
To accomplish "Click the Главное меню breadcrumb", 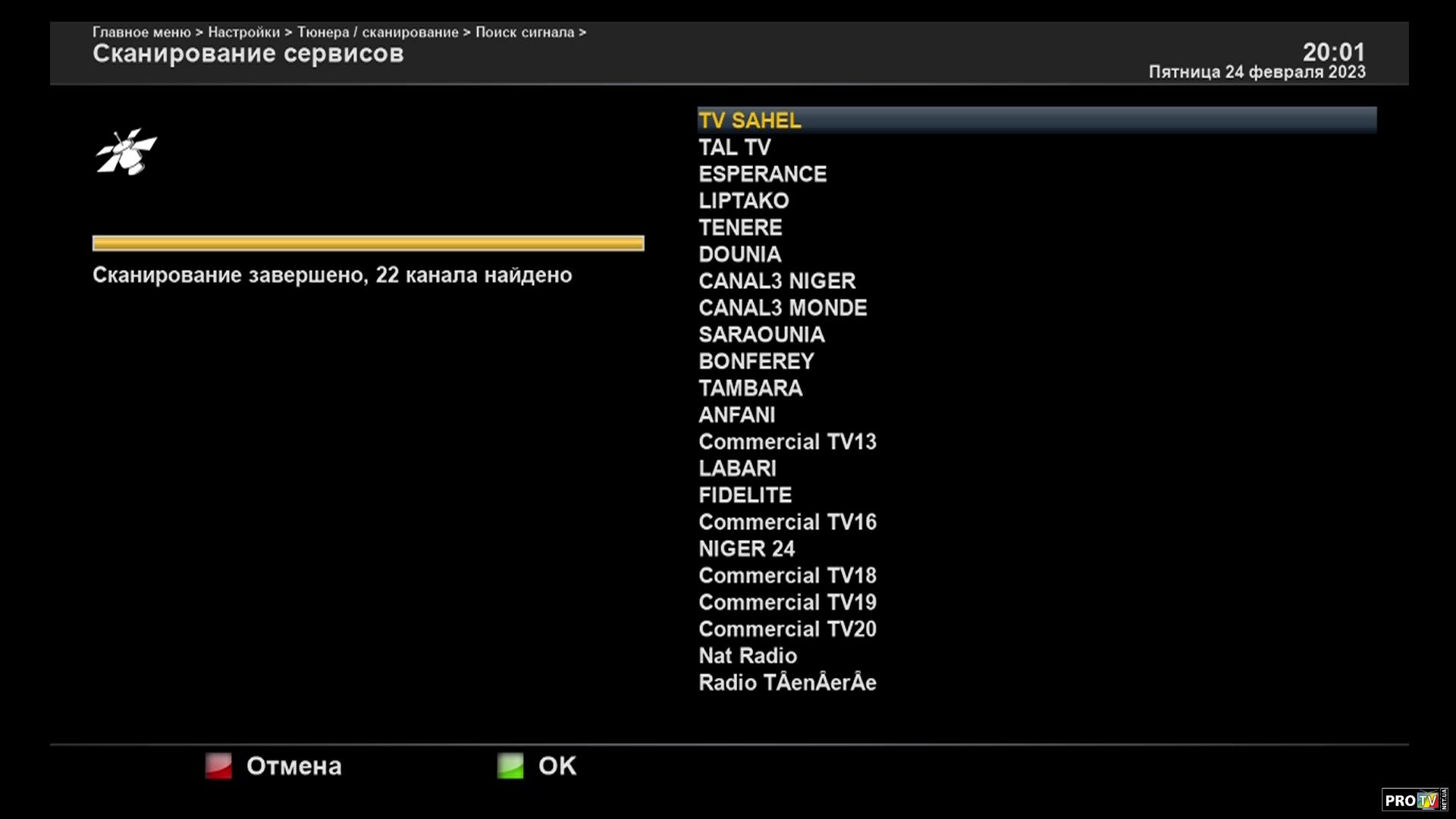I will pos(141,33).
